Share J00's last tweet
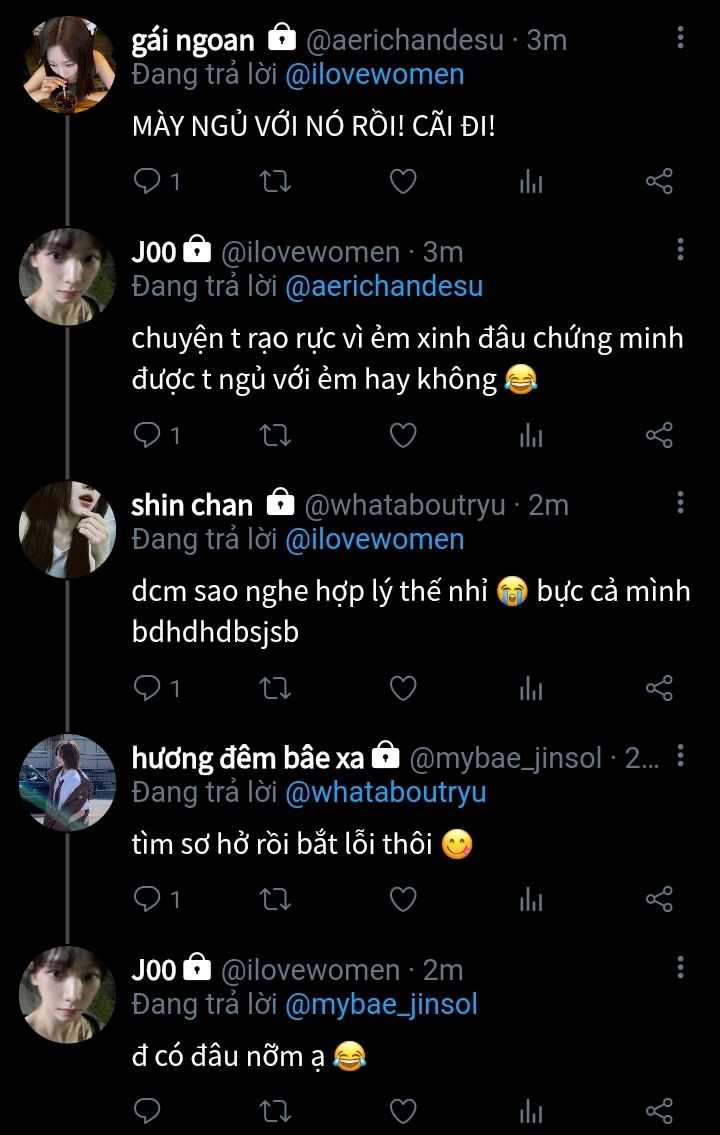The image size is (720, 1135). [x=659, y=1111]
